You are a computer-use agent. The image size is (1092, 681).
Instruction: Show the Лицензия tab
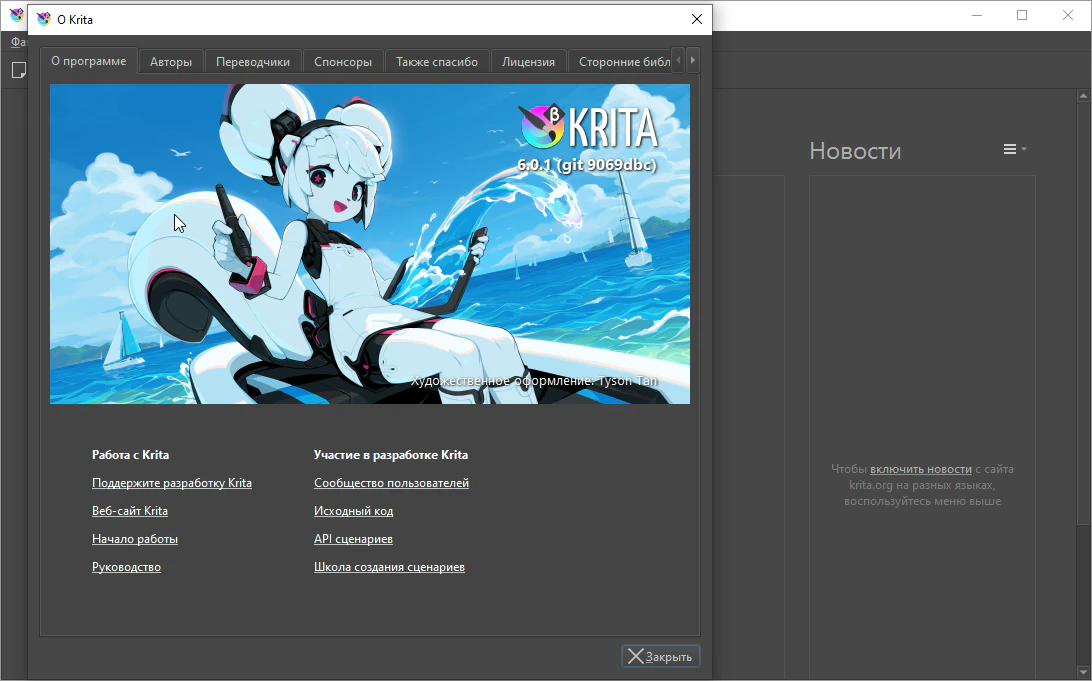tap(528, 62)
